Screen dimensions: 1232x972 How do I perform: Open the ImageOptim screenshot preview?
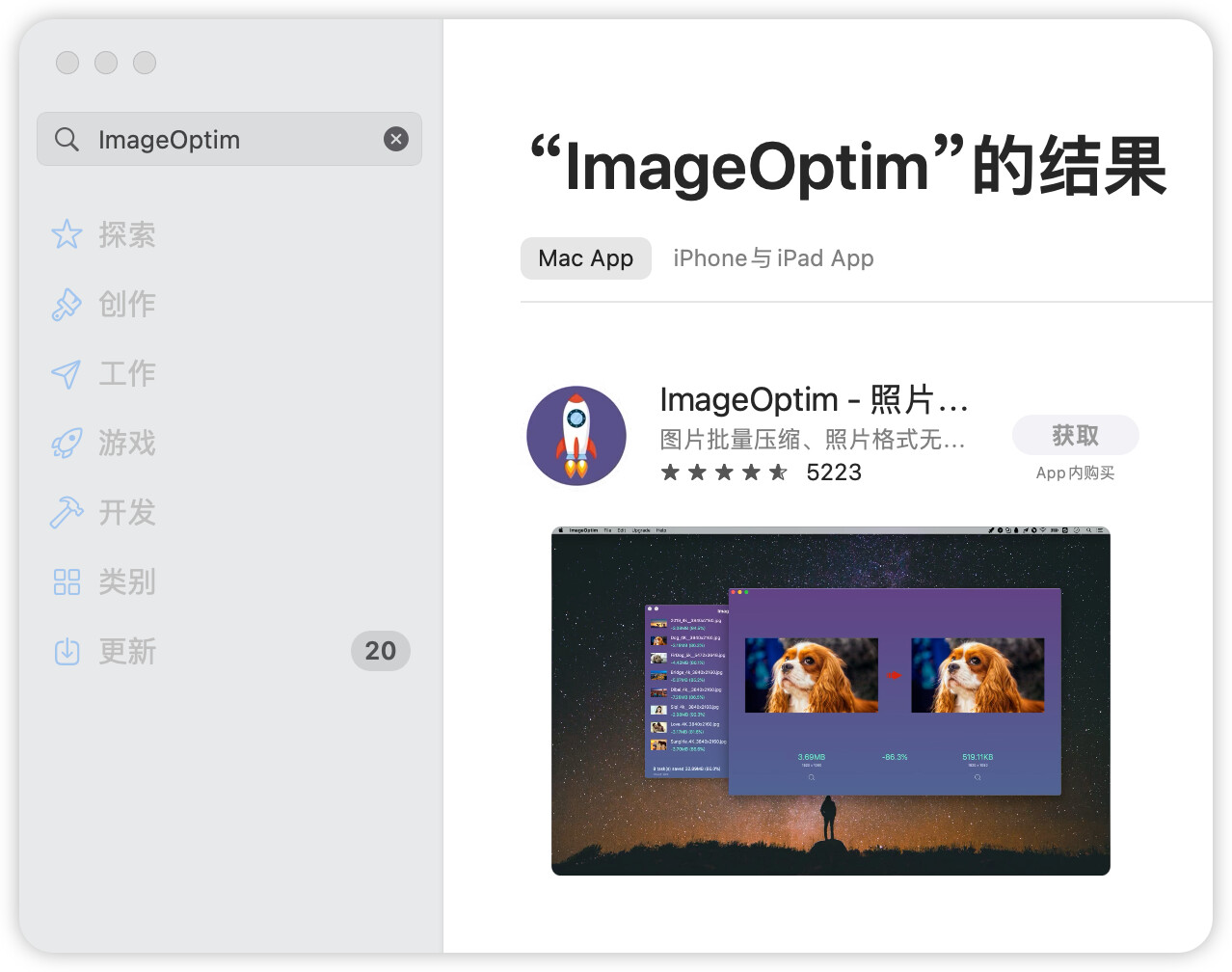(x=831, y=701)
